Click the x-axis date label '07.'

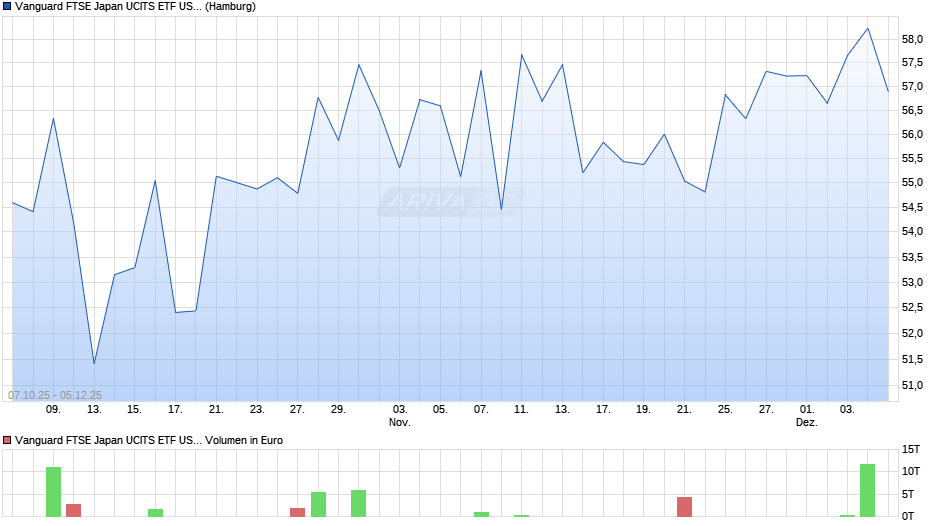click(481, 410)
